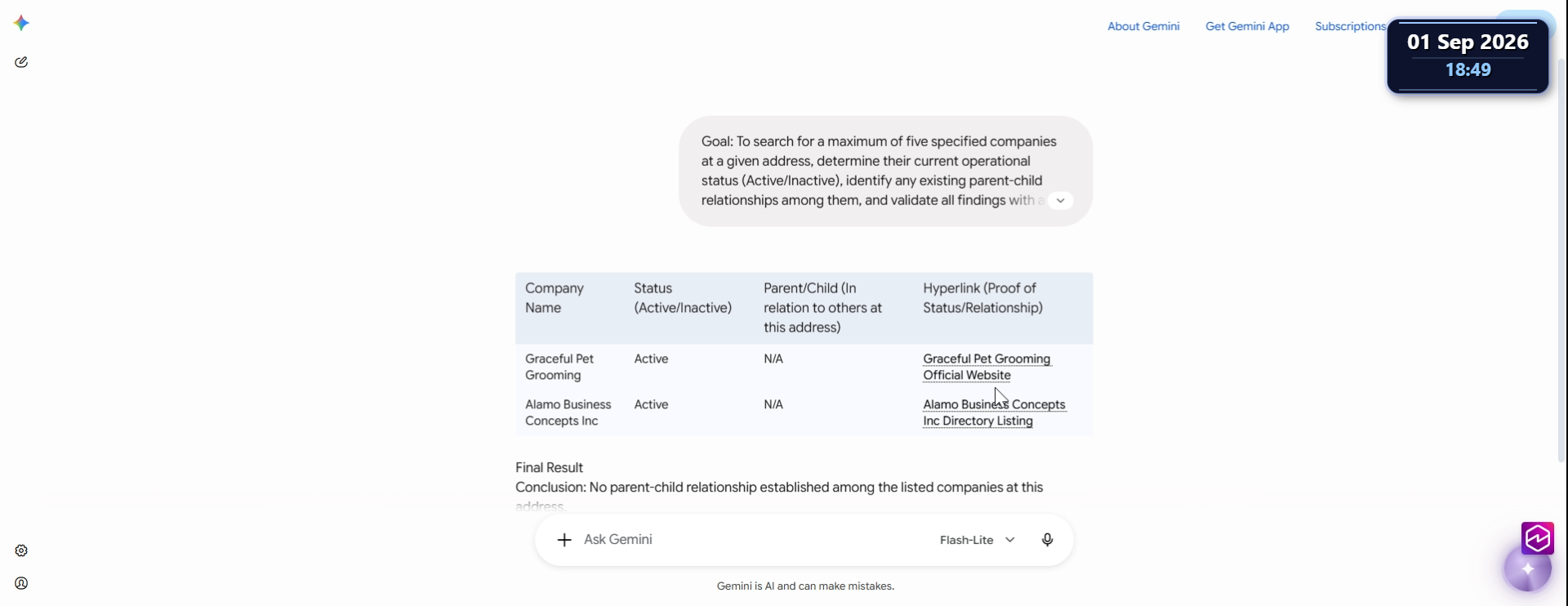Screen dimensions: 1568x606
Task: Open settings gear in sidebar
Action: [21, 550]
